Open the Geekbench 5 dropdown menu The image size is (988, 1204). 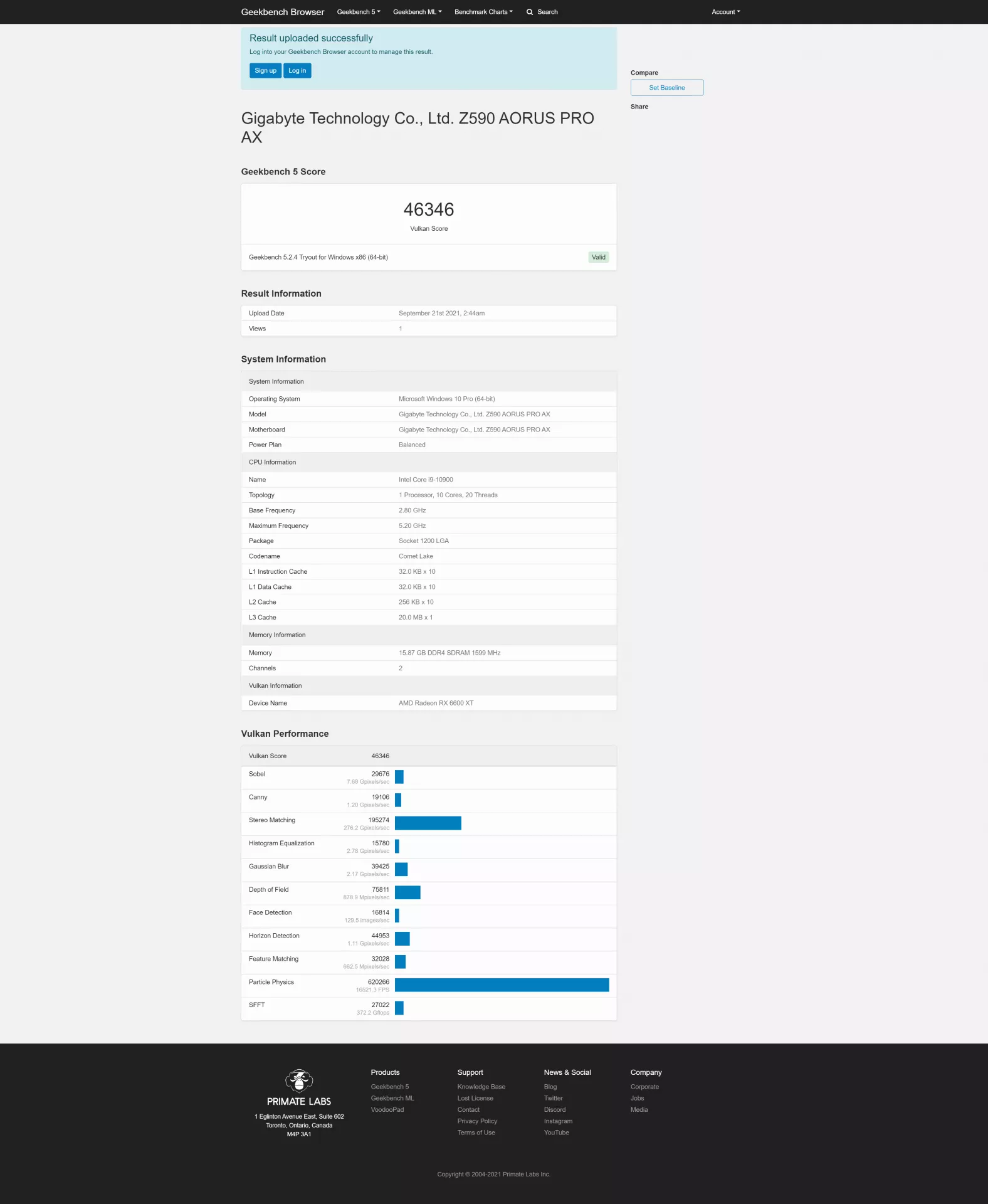359,12
